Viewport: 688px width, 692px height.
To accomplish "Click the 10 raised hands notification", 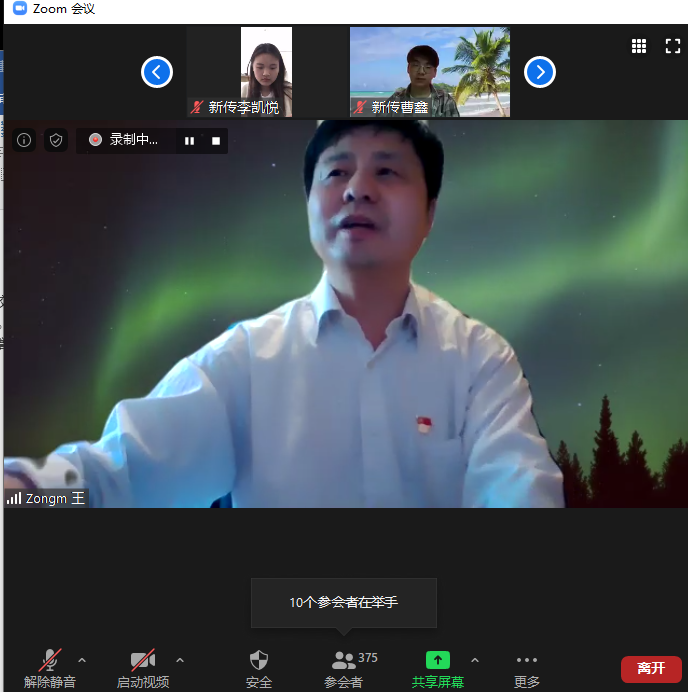I will pyautogui.click(x=343, y=602).
